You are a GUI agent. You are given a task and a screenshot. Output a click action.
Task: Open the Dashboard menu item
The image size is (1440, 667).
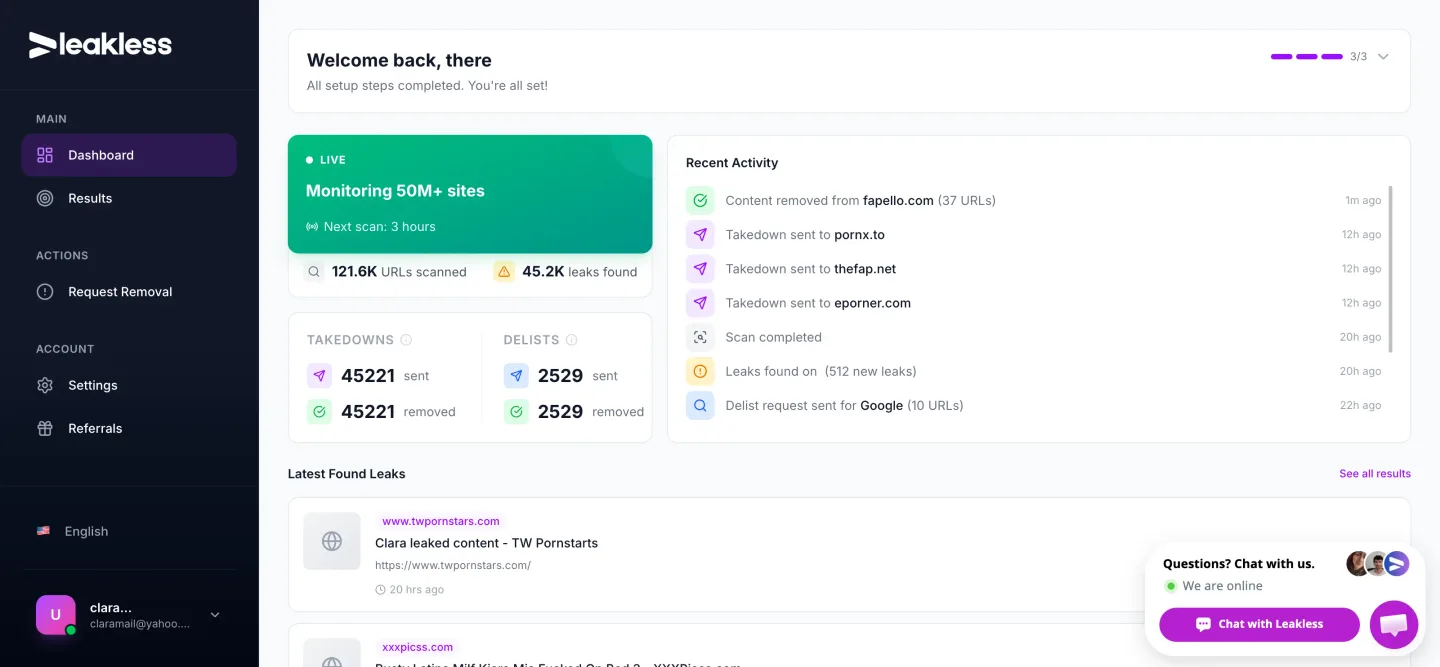(x=129, y=155)
